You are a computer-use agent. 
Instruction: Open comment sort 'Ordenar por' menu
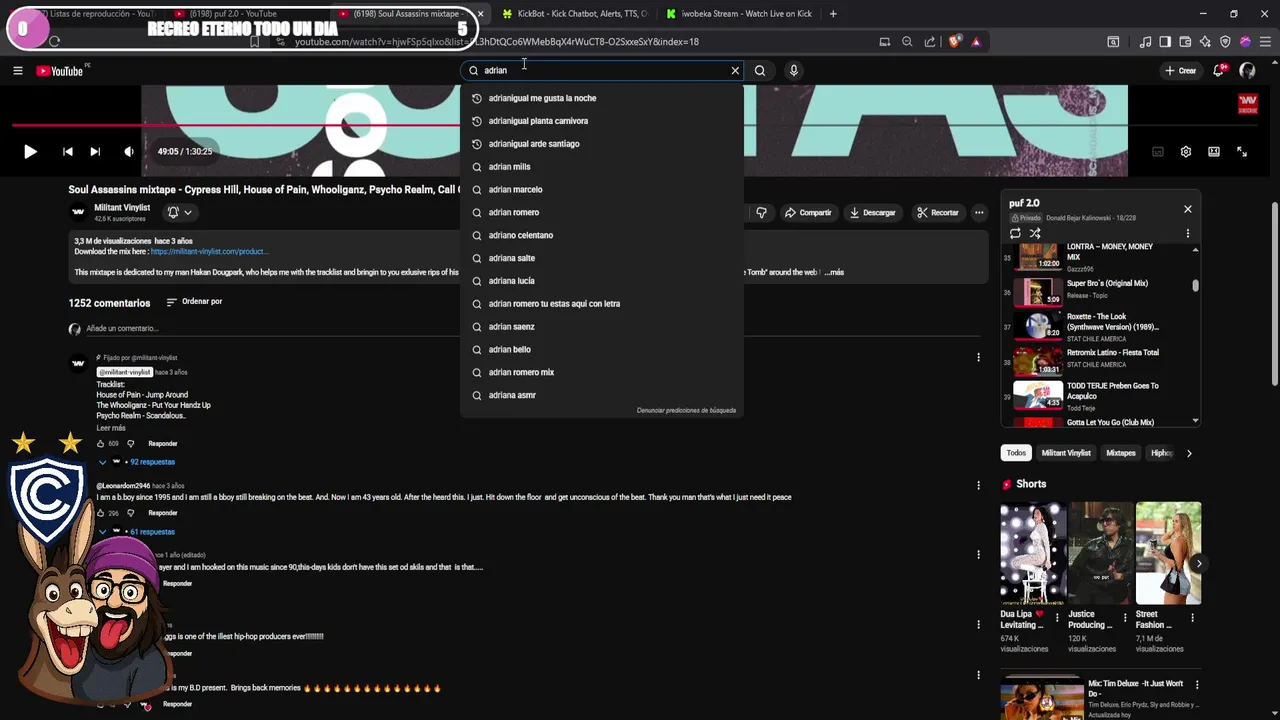pyautogui.click(x=194, y=302)
